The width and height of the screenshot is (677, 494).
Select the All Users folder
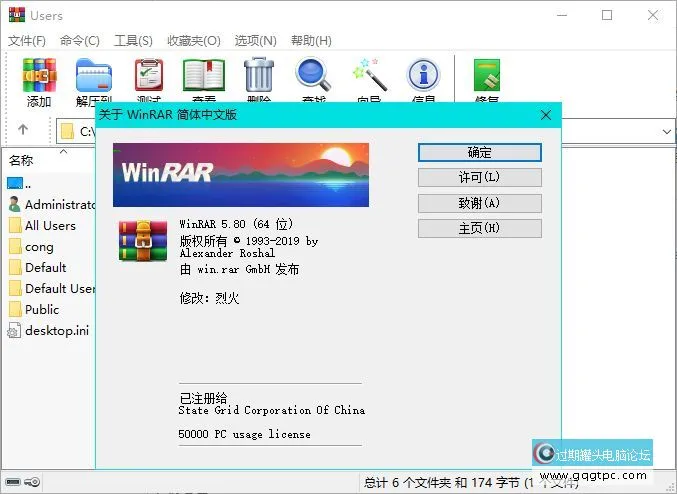click(42, 225)
